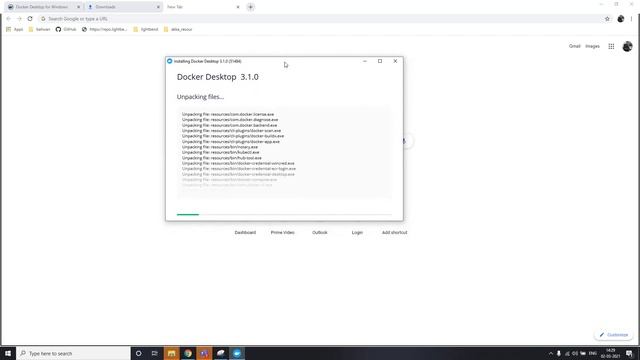This screenshot has height=360, width=640.
Task: Switch to the Downloads browser tab
Action: tap(122, 7)
